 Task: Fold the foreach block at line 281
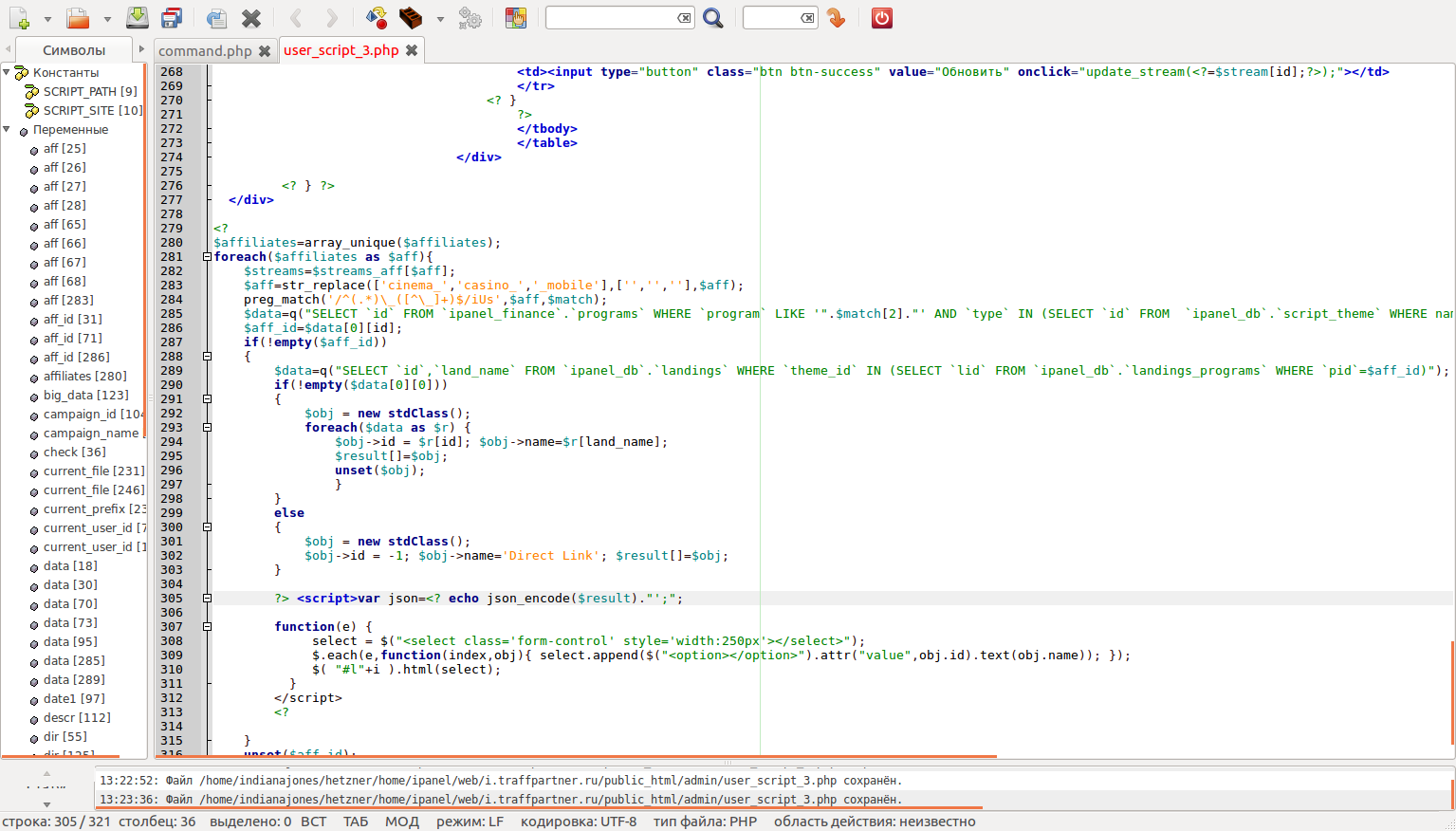point(207,257)
